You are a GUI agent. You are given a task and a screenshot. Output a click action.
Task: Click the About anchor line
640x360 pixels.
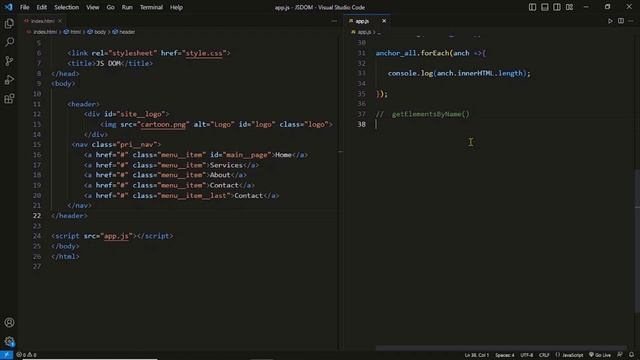165,175
